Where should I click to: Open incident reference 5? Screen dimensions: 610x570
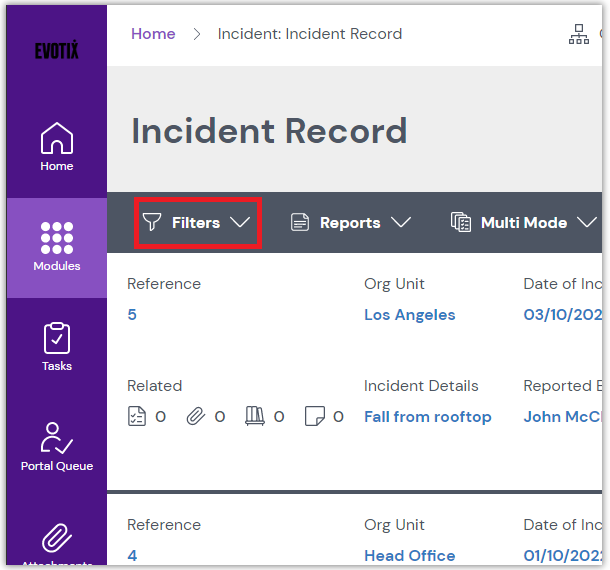pyautogui.click(x=132, y=315)
